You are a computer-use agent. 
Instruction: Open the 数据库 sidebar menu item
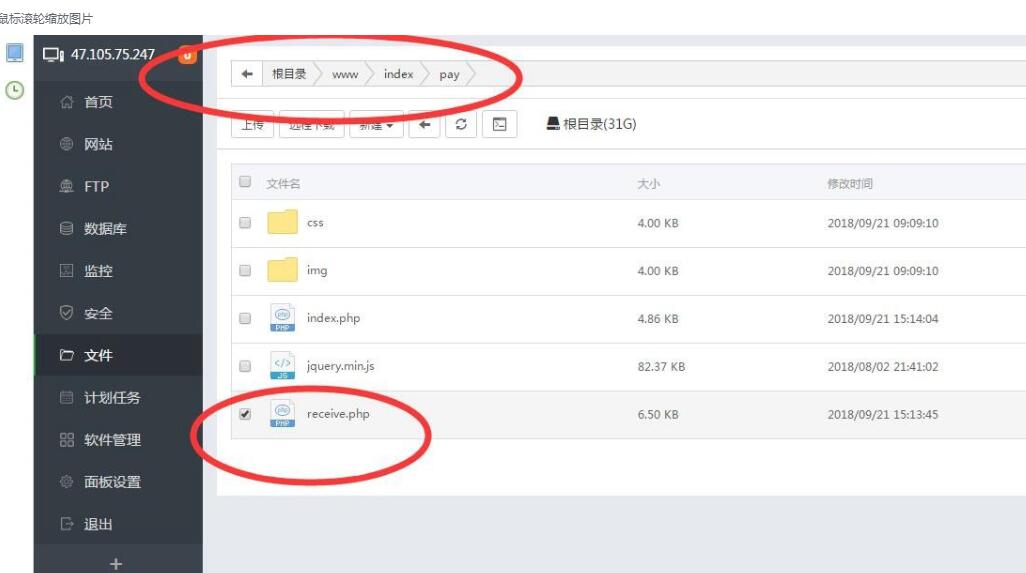105,229
